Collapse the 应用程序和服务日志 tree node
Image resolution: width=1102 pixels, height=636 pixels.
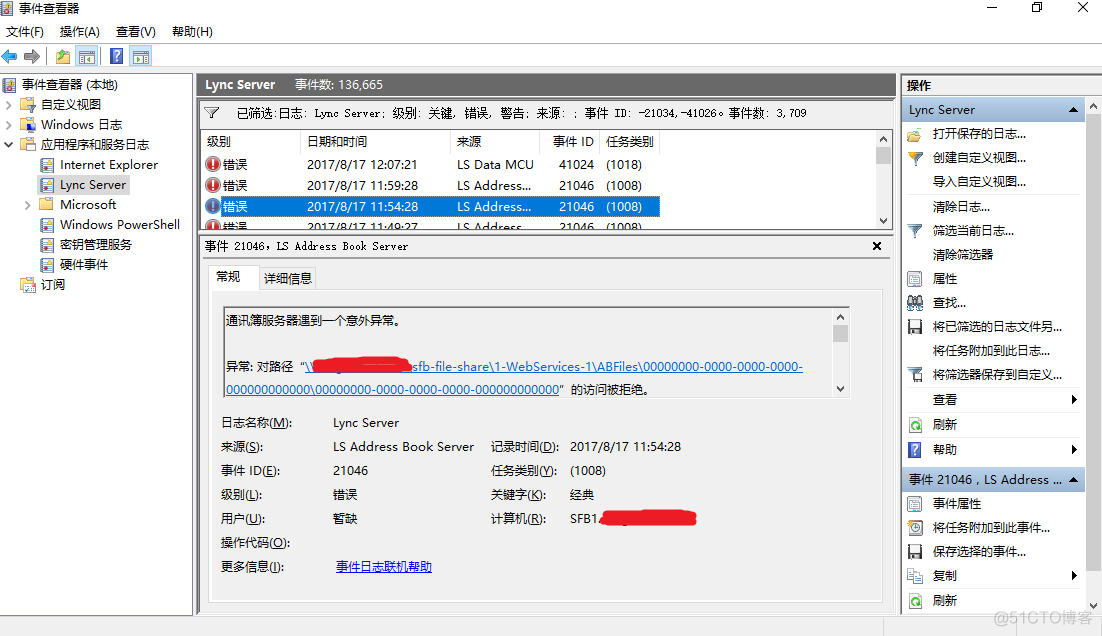point(8,145)
